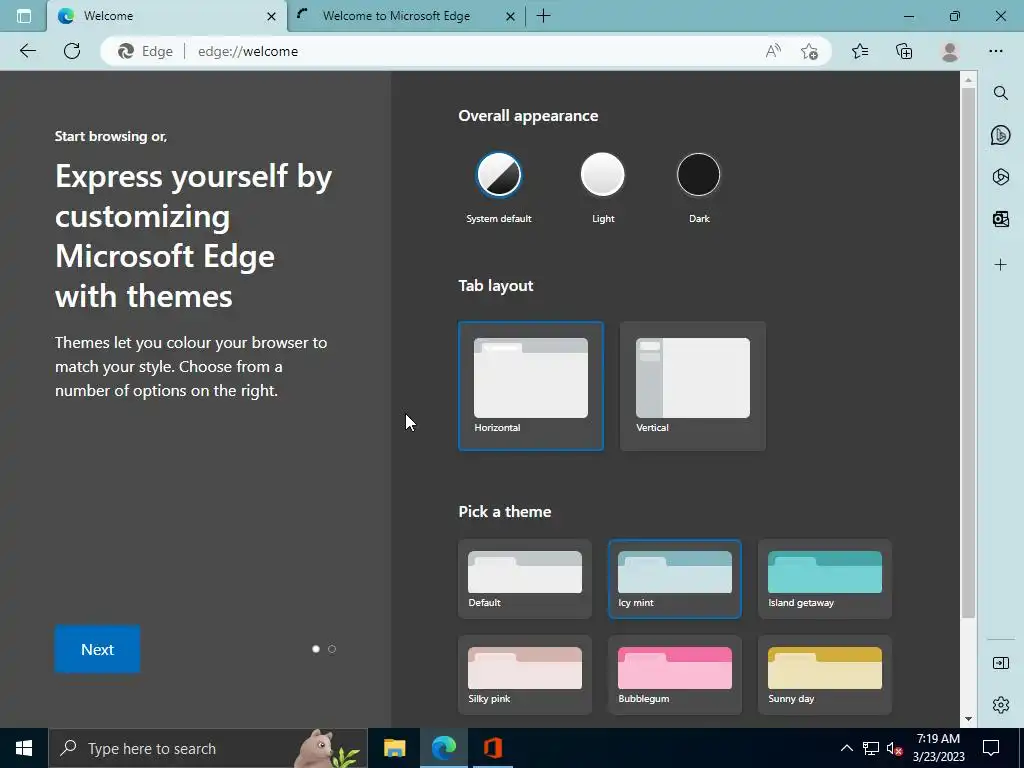Add a sidebar app with plus
The width and height of the screenshot is (1024, 768).
pyautogui.click(x=1000, y=264)
